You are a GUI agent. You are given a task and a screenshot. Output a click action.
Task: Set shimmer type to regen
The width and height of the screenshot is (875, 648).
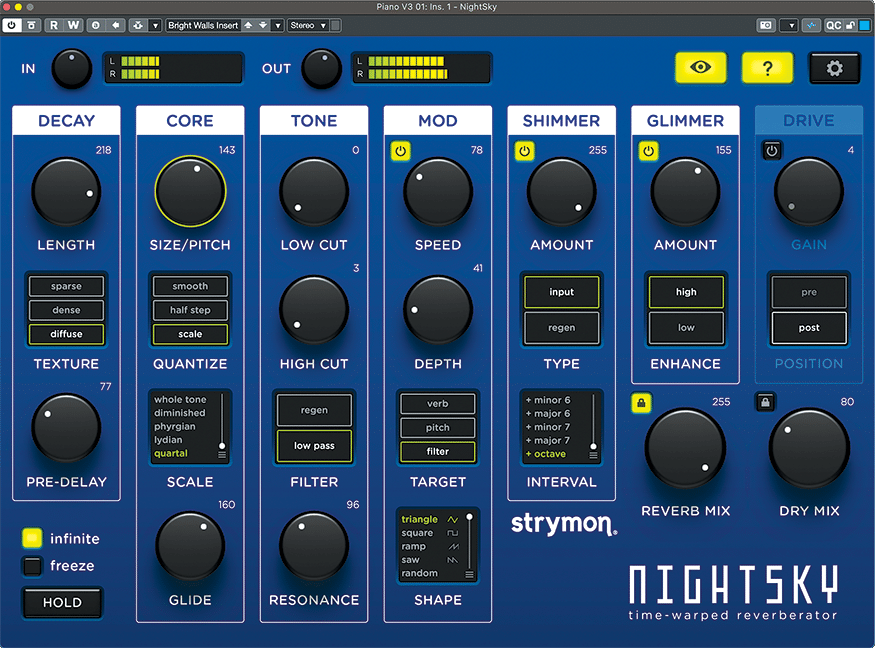tap(561, 328)
